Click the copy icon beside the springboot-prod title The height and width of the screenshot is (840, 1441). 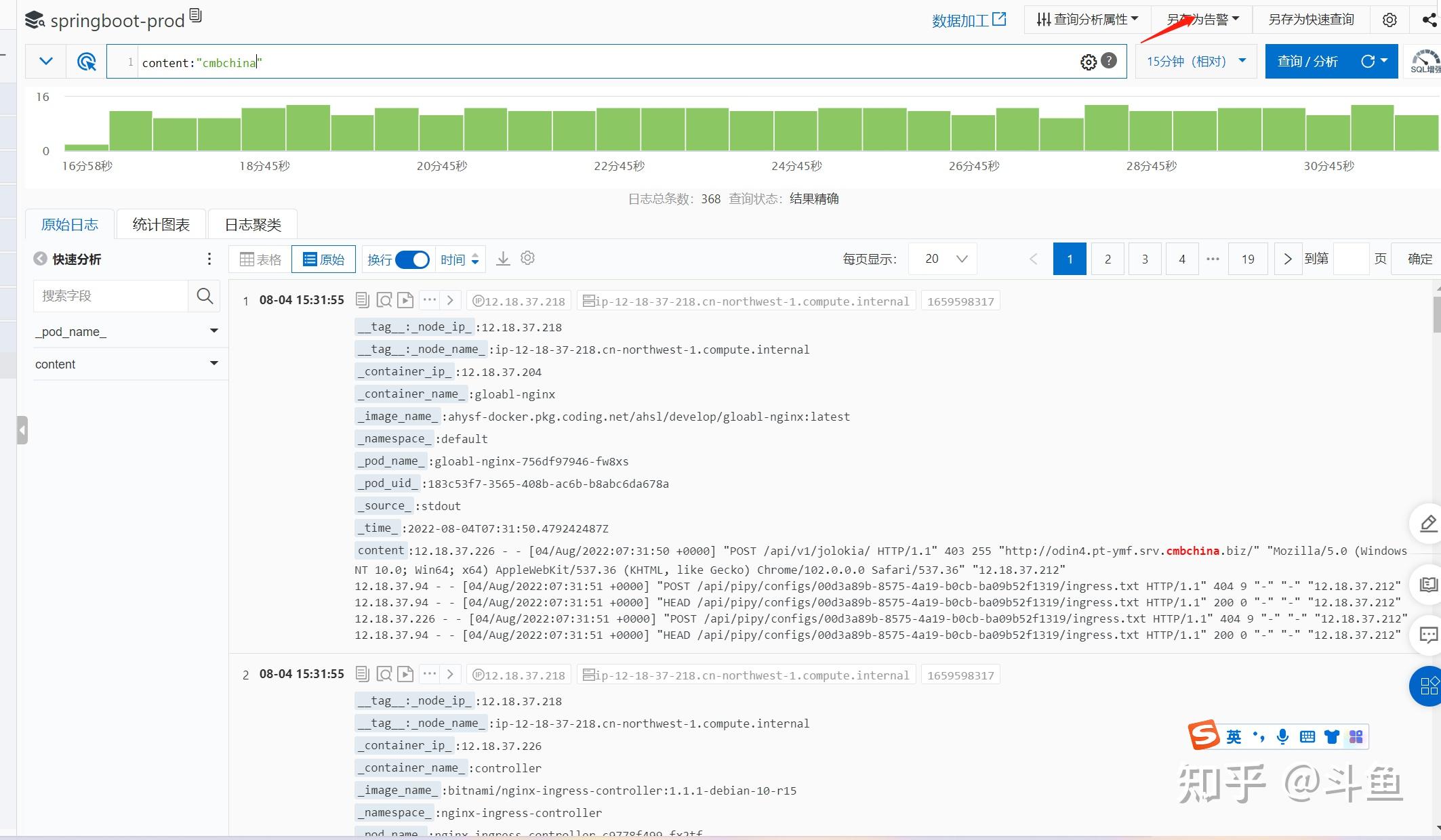click(x=196, y=16)
